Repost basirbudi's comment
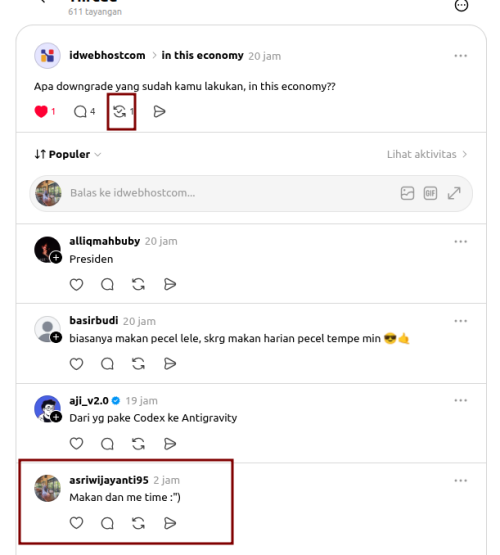 138,364
